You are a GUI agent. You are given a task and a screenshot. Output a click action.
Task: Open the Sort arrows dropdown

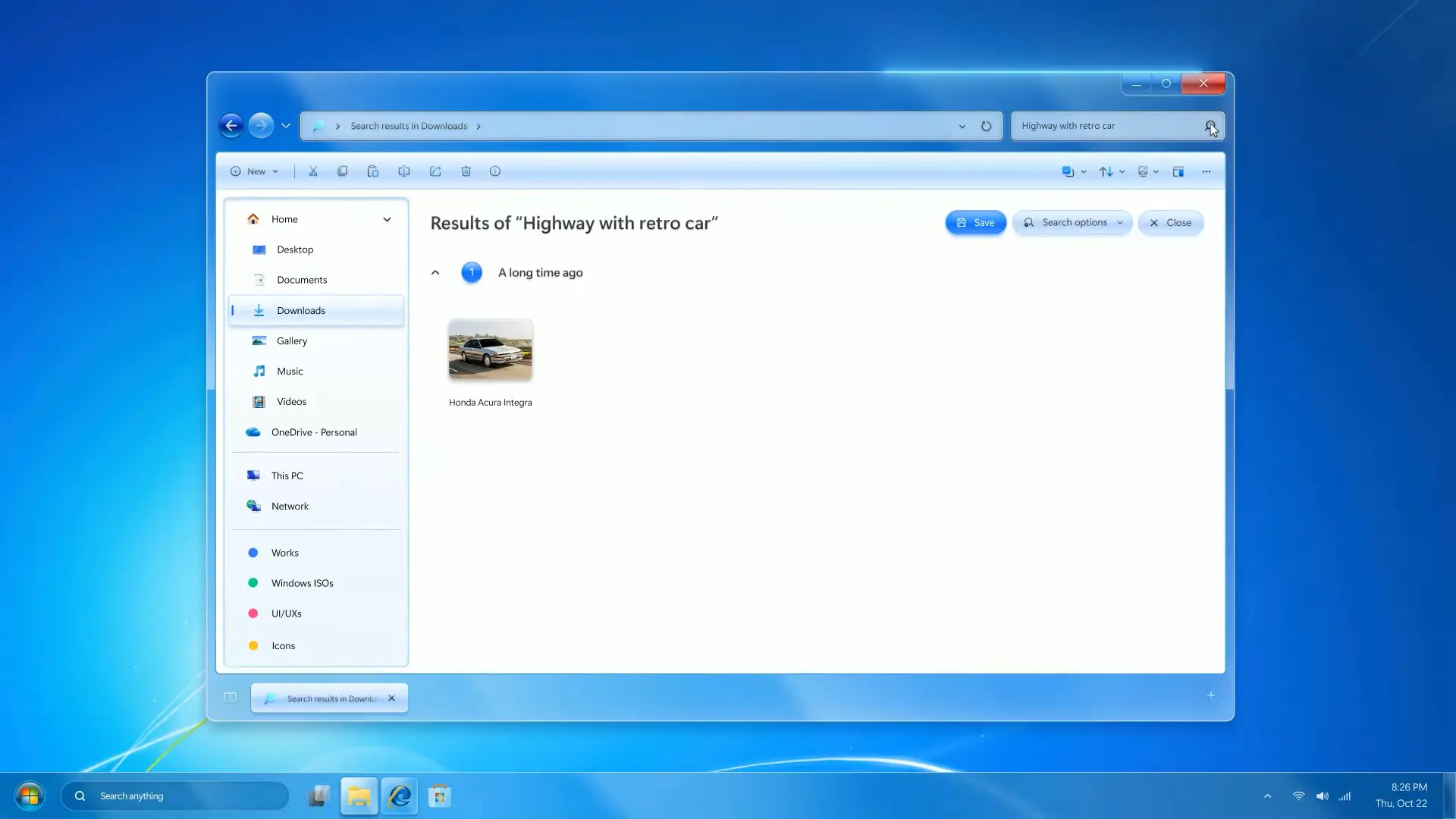click(x=1112, y=171)
